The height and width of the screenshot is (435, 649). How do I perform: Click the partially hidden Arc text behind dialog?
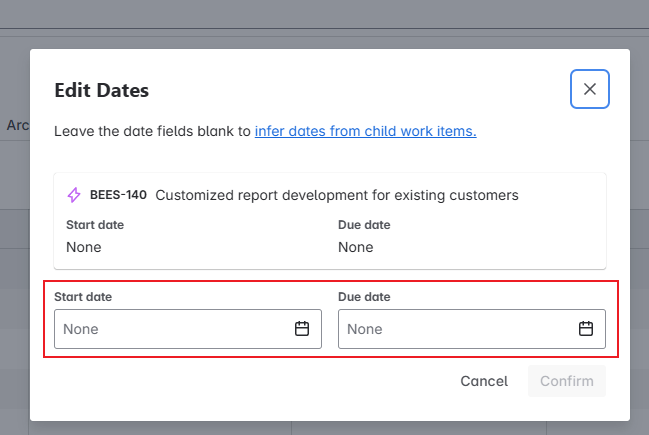pyautogui.click(x=17, y=125)
